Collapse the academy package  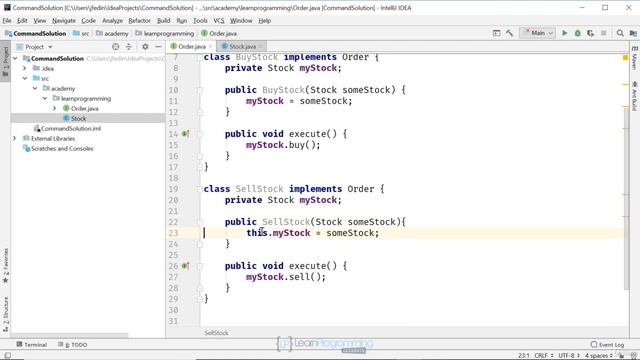point(35,88)
